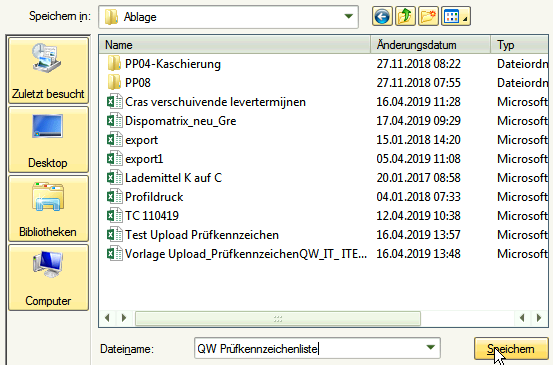Click Excel icon of Test Upload Prüfkennzeichen
Image resolution: width=553 pixels, height=365 pixels.
(x=114, y=235)
